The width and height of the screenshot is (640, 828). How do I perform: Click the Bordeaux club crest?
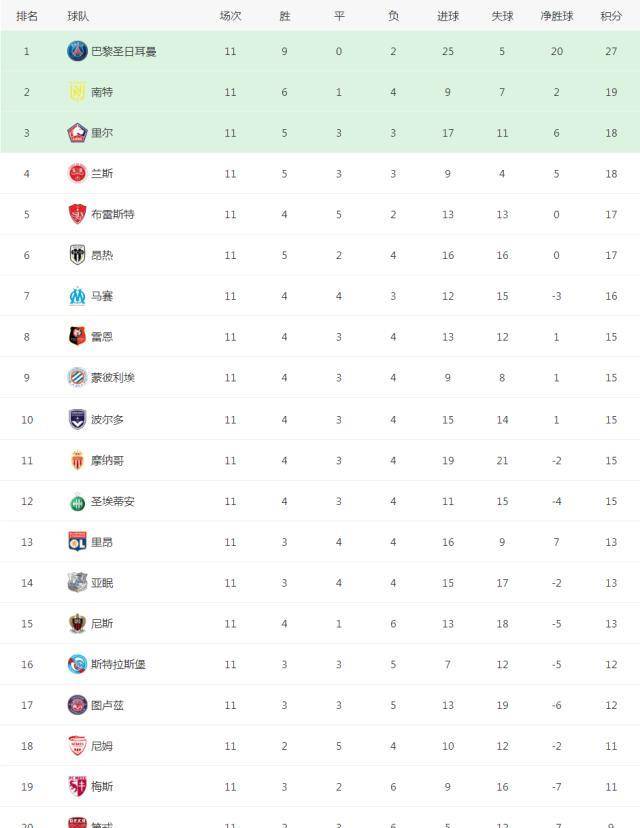coord(77,419)
